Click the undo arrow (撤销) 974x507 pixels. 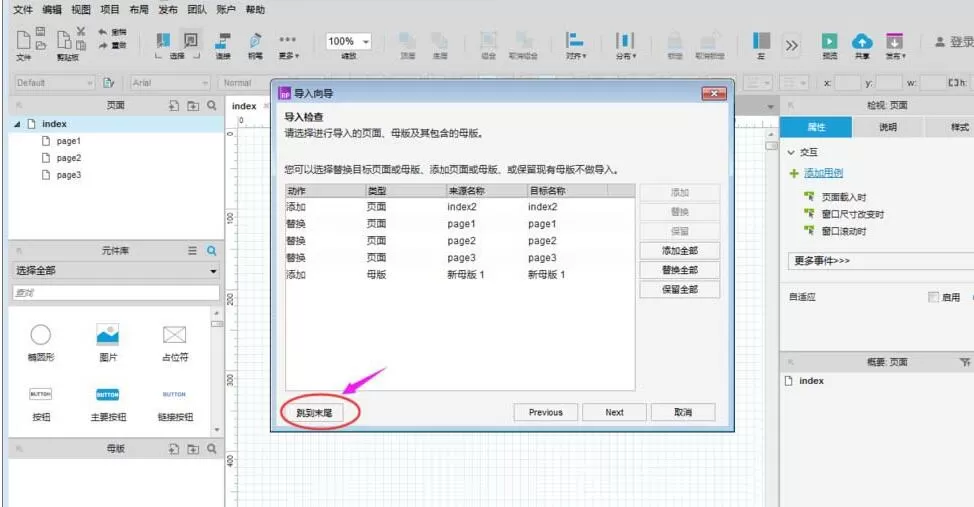[103, 32]
